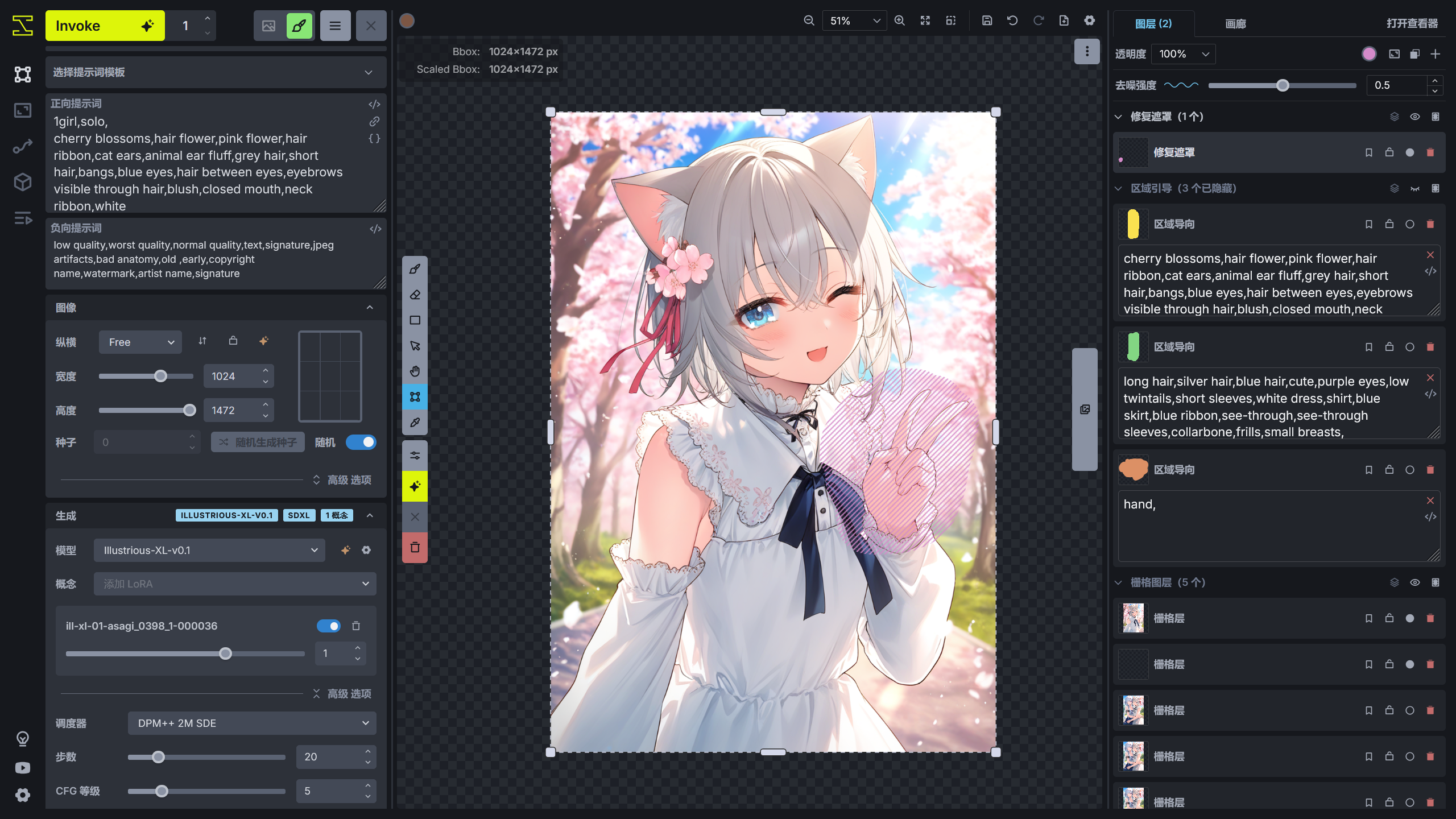Screen dimensions: 1456x819
Task: Hide the 修复遮罩 layer group visibility
Action: 1414,116
